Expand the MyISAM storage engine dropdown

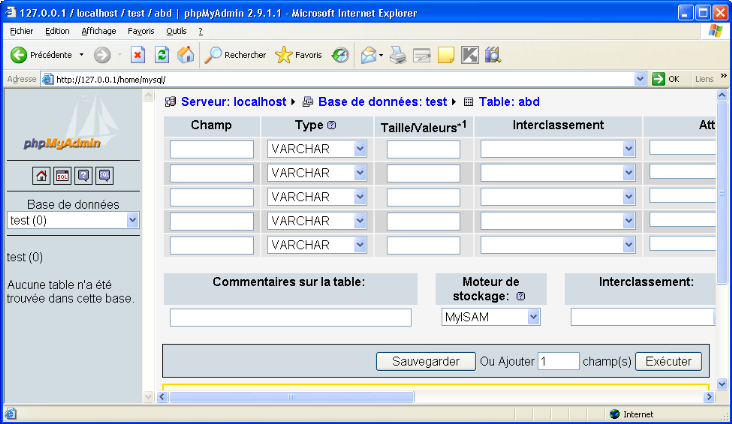click(x=490, y=317)
